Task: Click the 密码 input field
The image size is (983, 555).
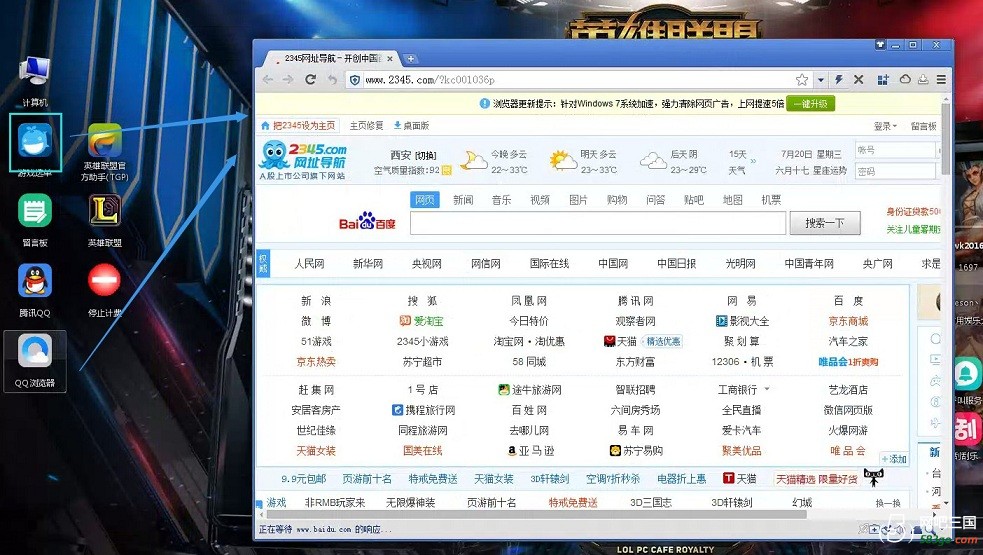Action: click(895, 171)
